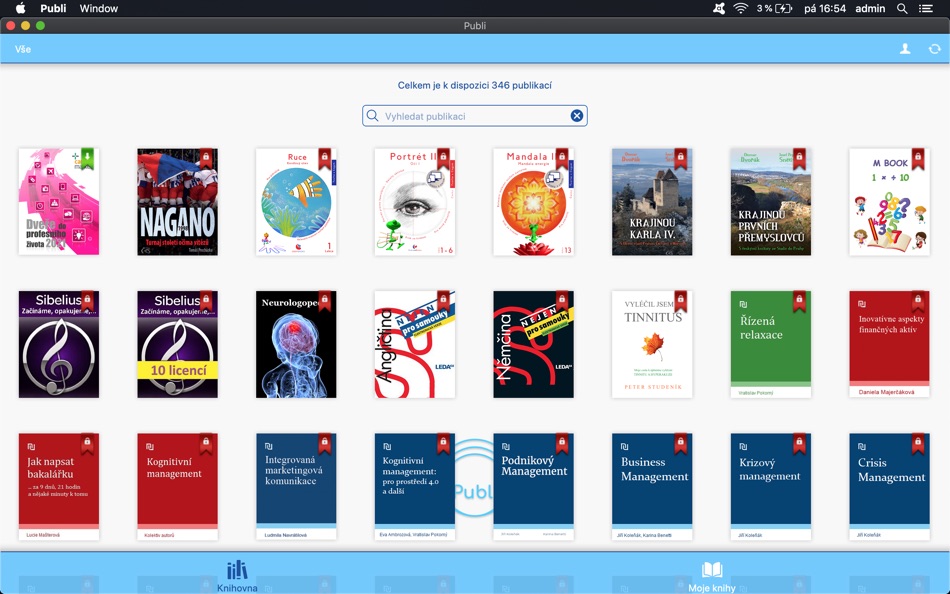
Task: Click lock ribbon on Řízená relaxace book
Action: coord(799,301)
